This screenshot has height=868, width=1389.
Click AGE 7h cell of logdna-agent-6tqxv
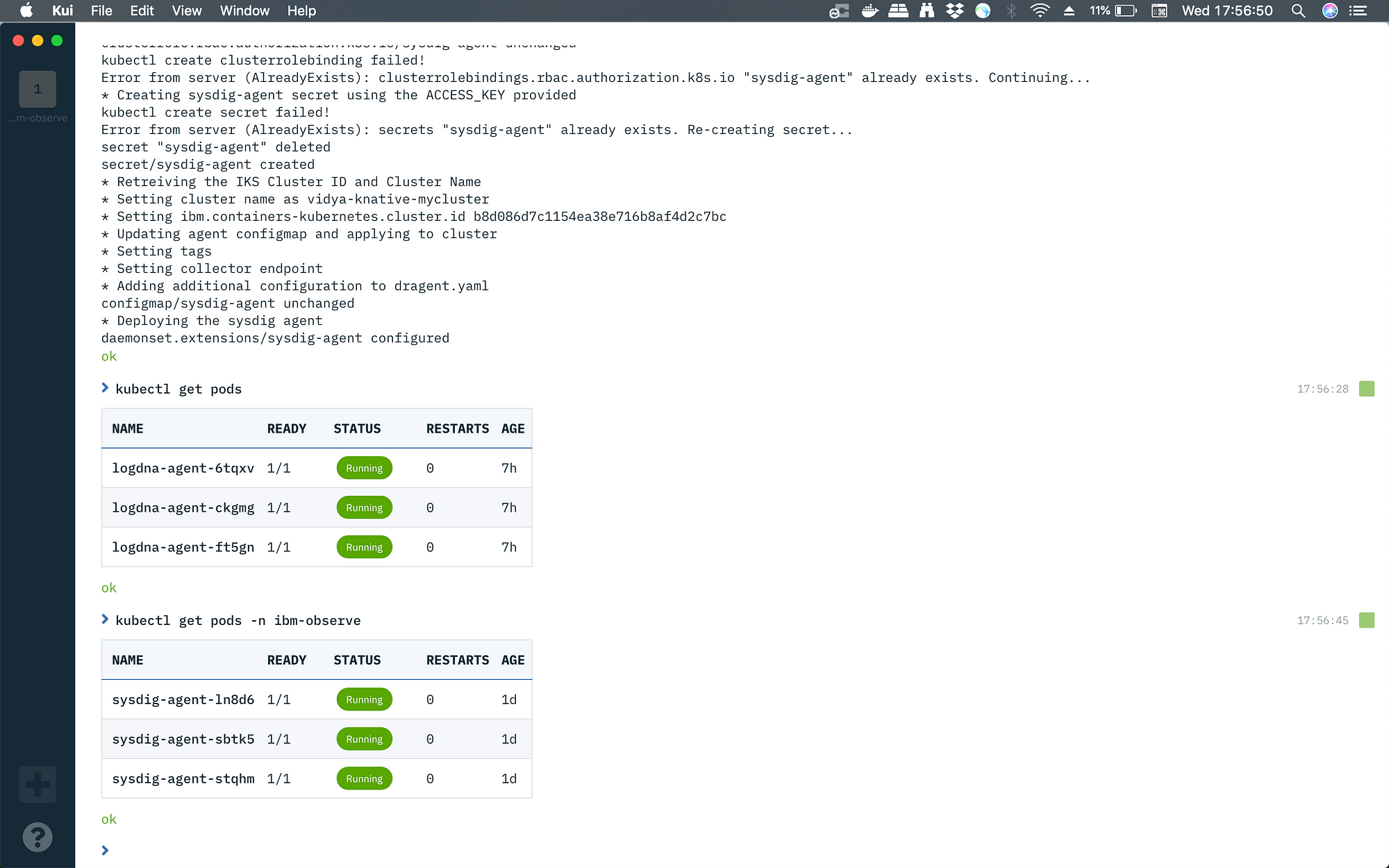pyautogui.click(x=509, y=468)
